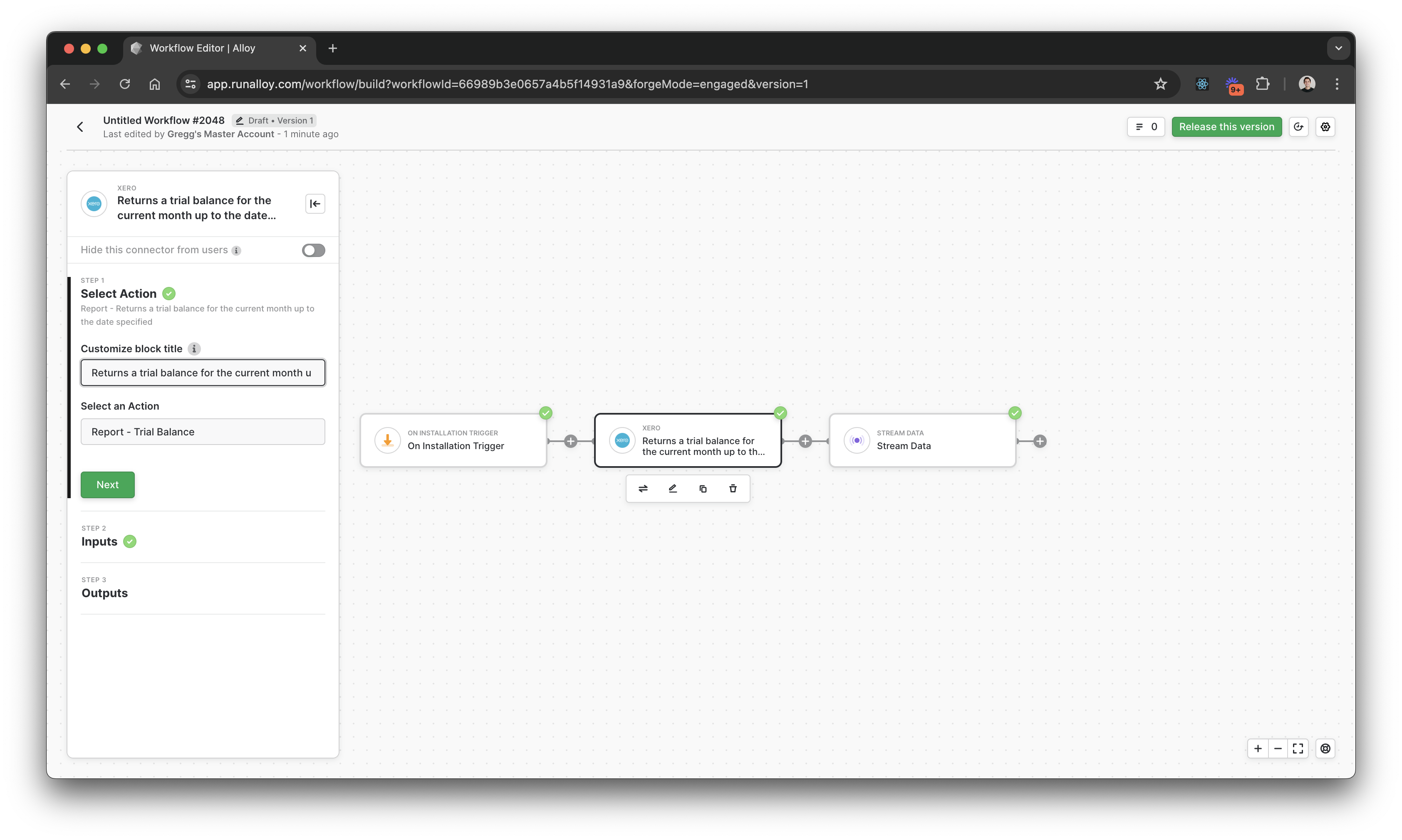
Task: Open the Select an Action dropdown
Action: click(x=203, y=432)
